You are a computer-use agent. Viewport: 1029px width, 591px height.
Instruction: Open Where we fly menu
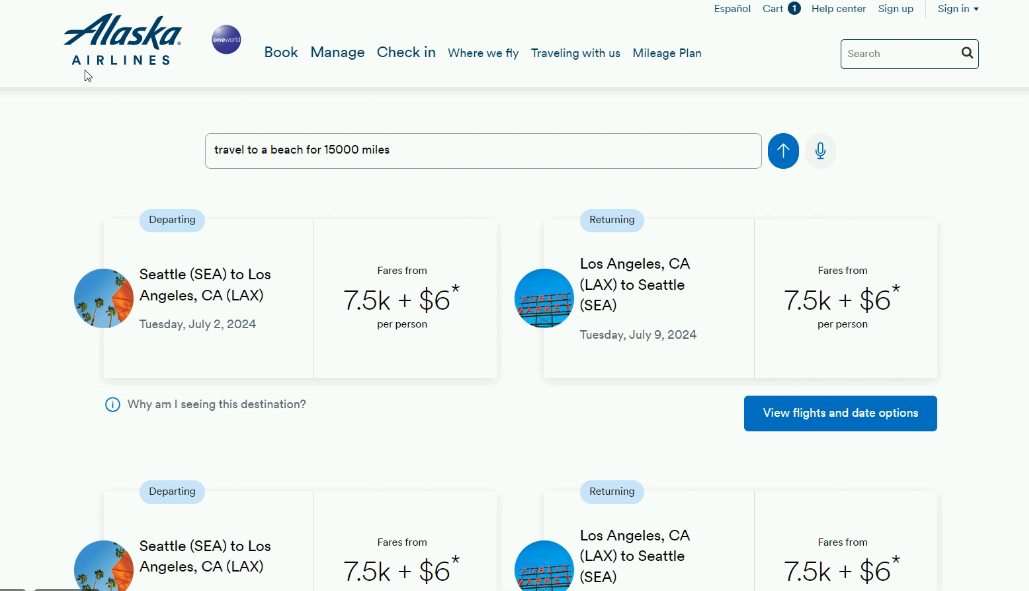point(483,53)
